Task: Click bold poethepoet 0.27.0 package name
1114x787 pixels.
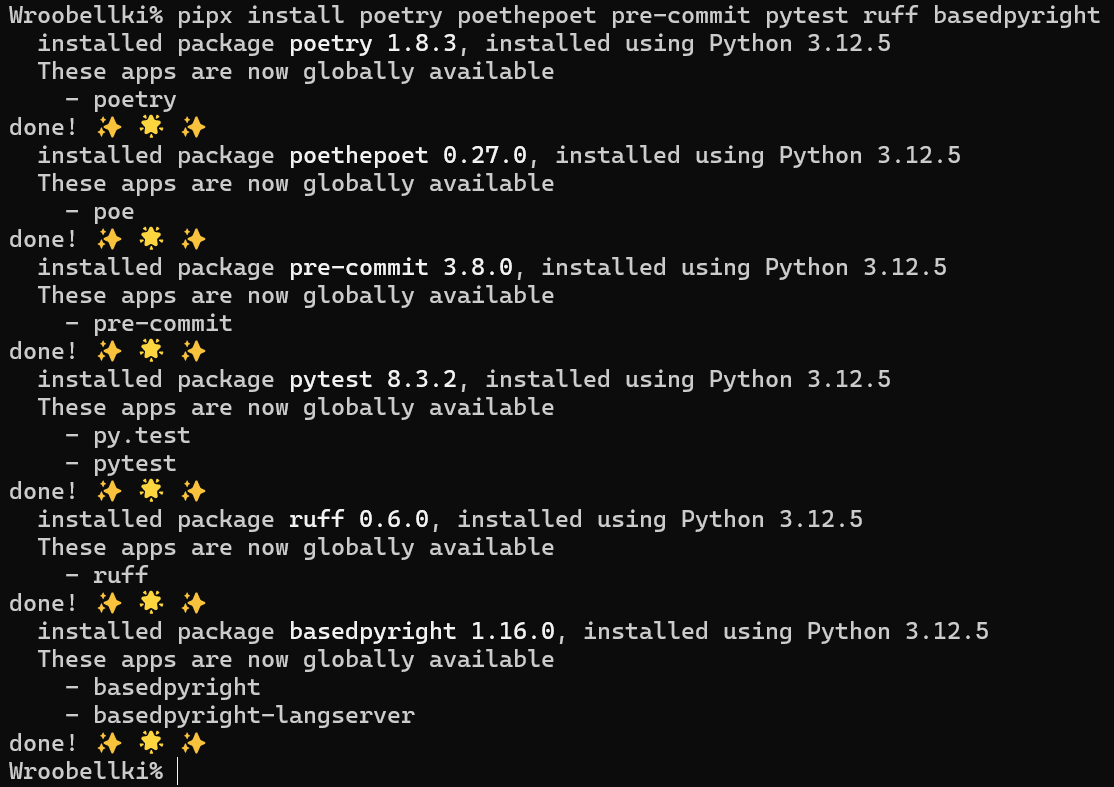Action: click(408, 155)
